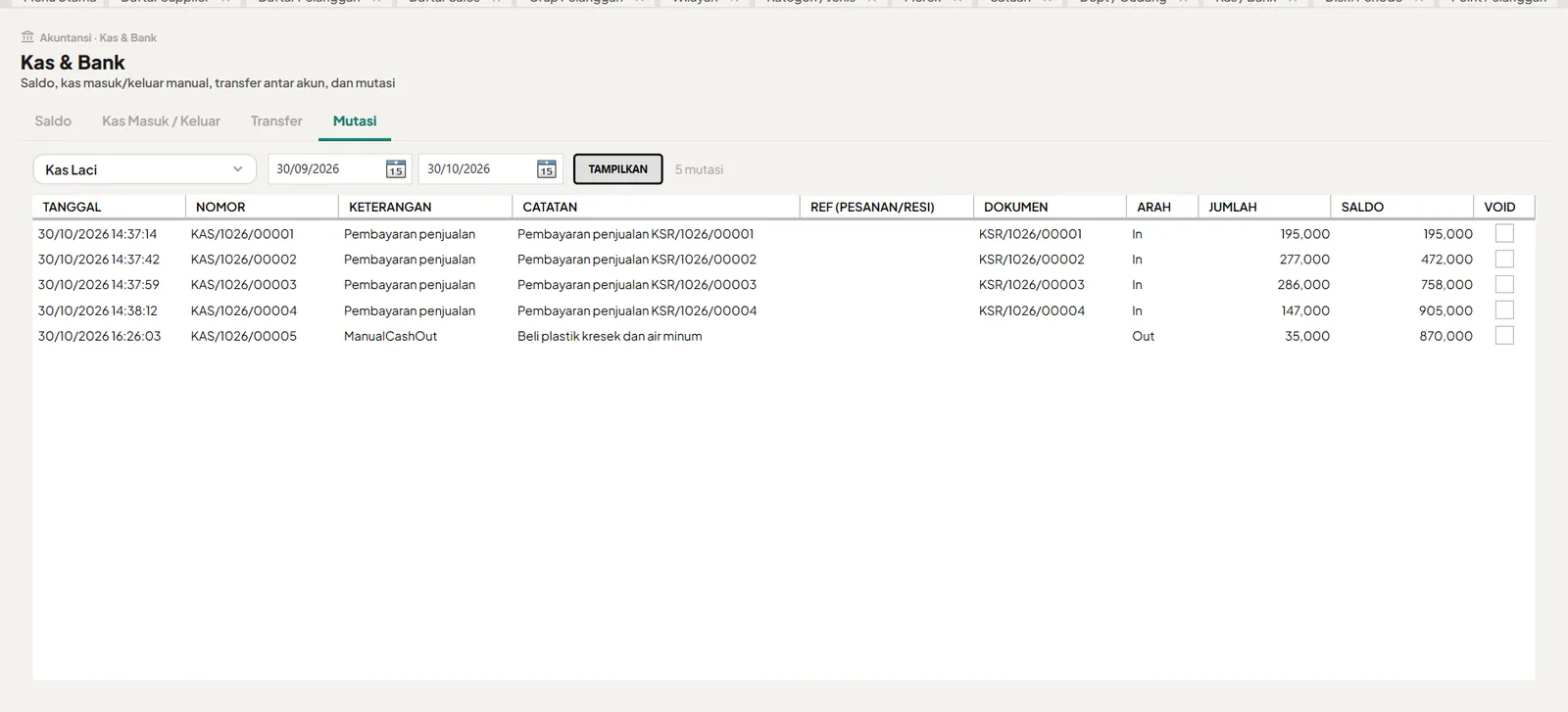Viewport: 1568px width, 712px height.
Task: Sort by the ARAH column header
Action: point(1162,207)
